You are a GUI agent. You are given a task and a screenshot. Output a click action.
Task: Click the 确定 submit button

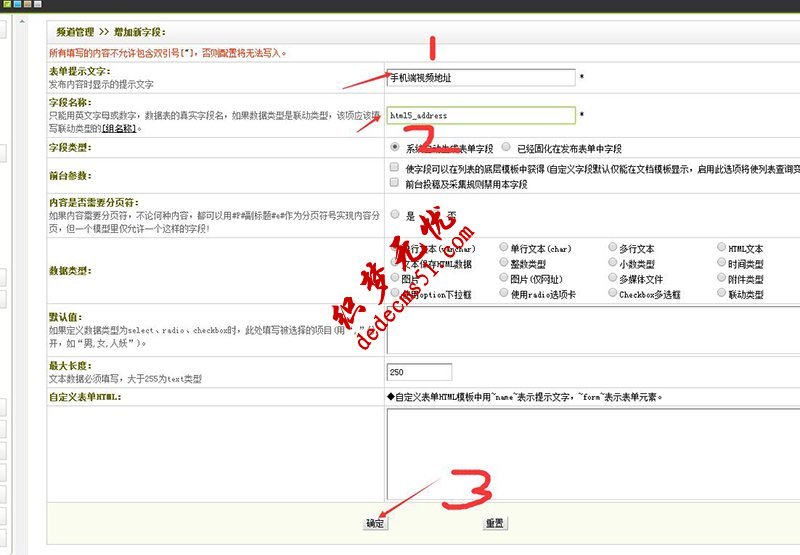pos(375,523)
